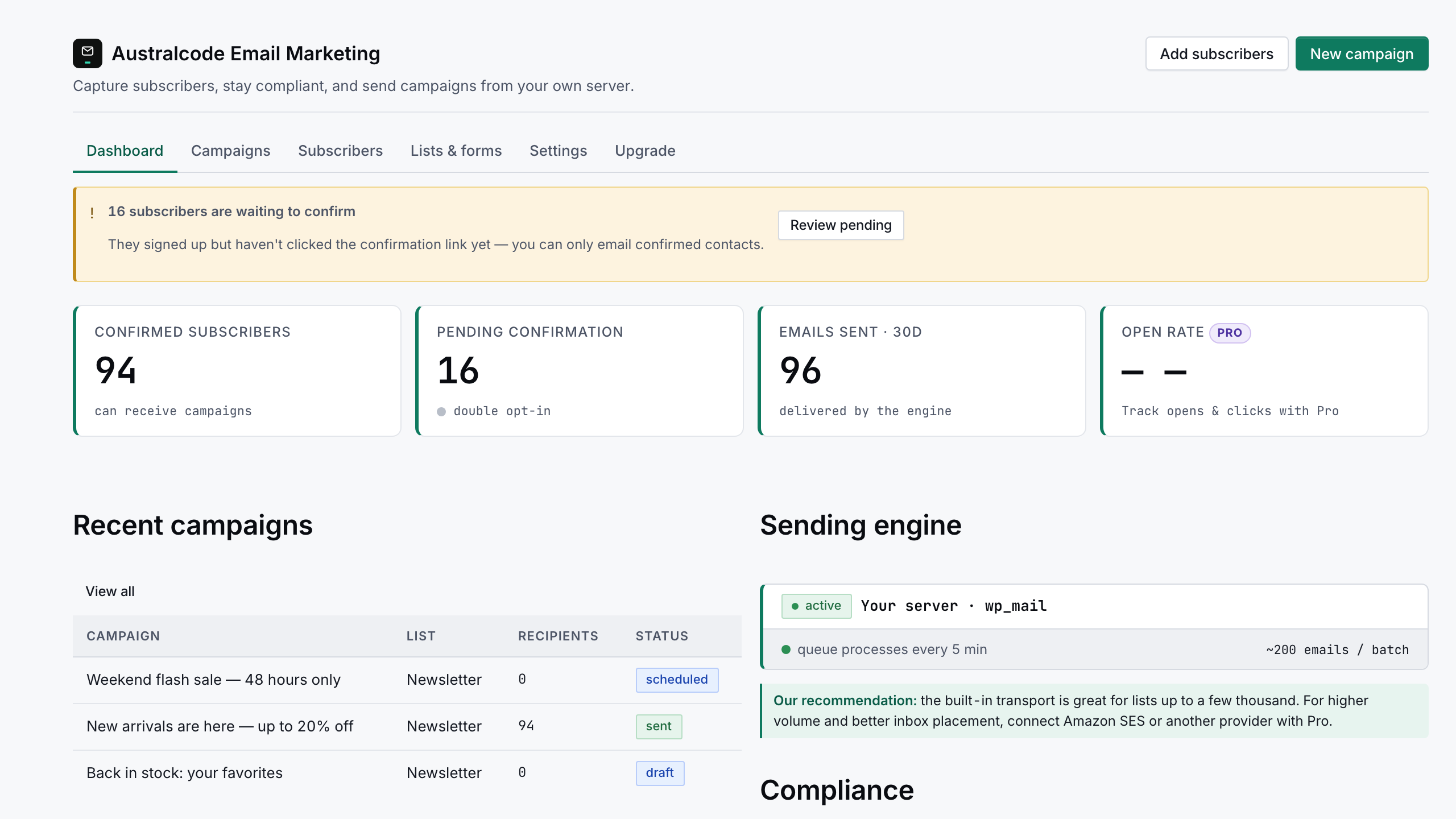Click Track opens & clicks with Pro text

[x=1230, y=411]
